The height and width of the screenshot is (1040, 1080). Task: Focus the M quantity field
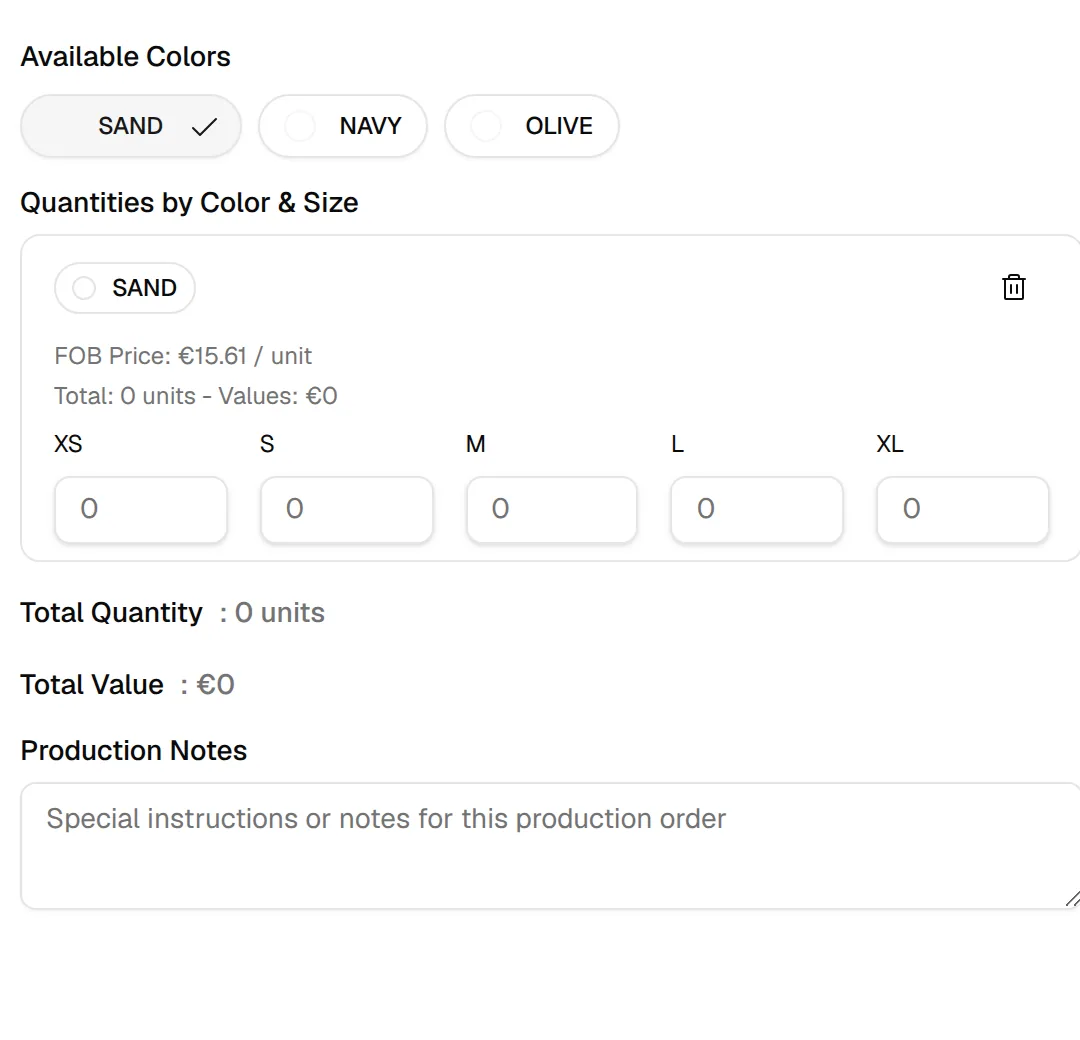click(x=552, y=510)
